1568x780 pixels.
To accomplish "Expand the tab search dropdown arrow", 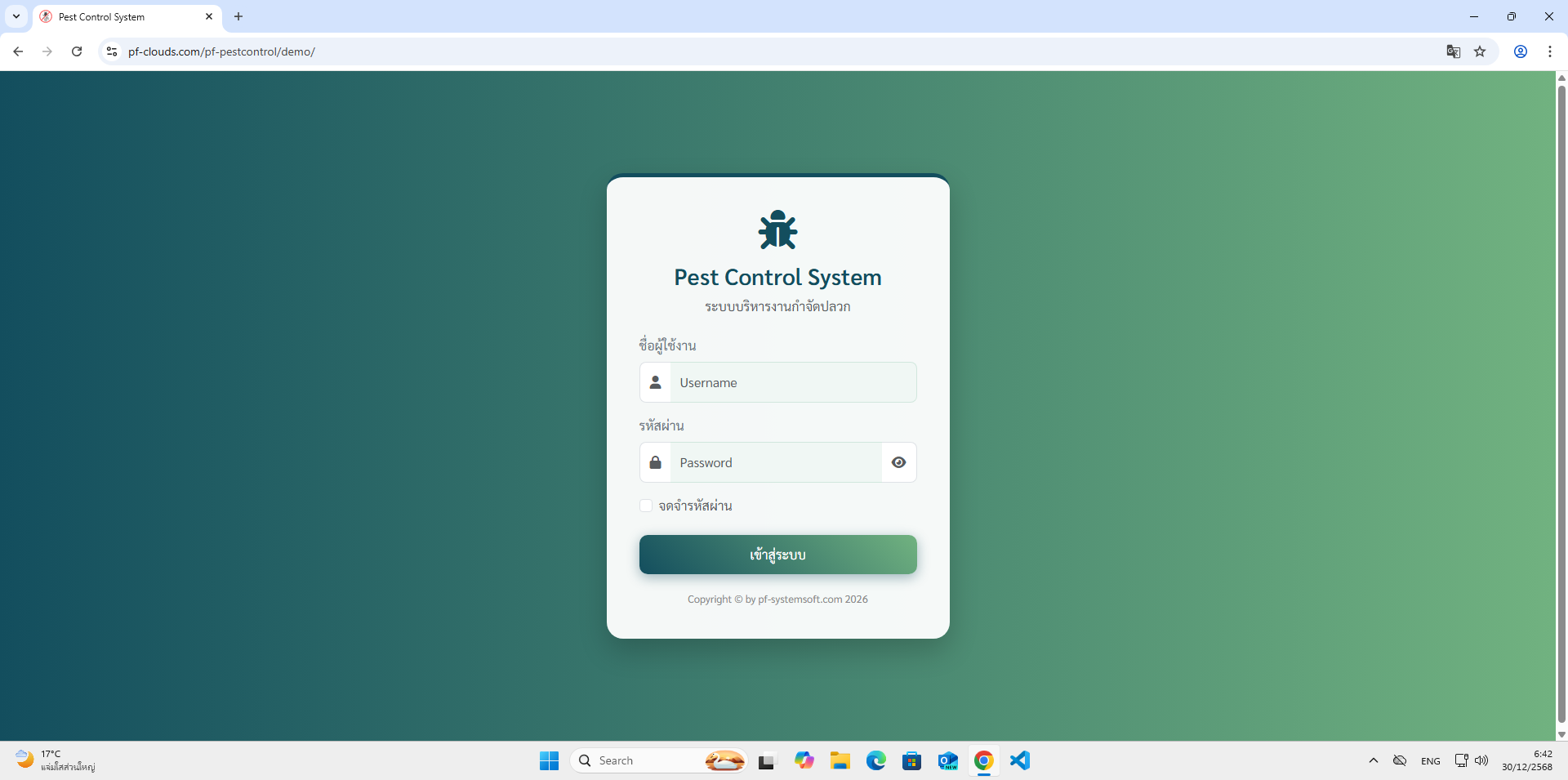I will tap(16, 16).
